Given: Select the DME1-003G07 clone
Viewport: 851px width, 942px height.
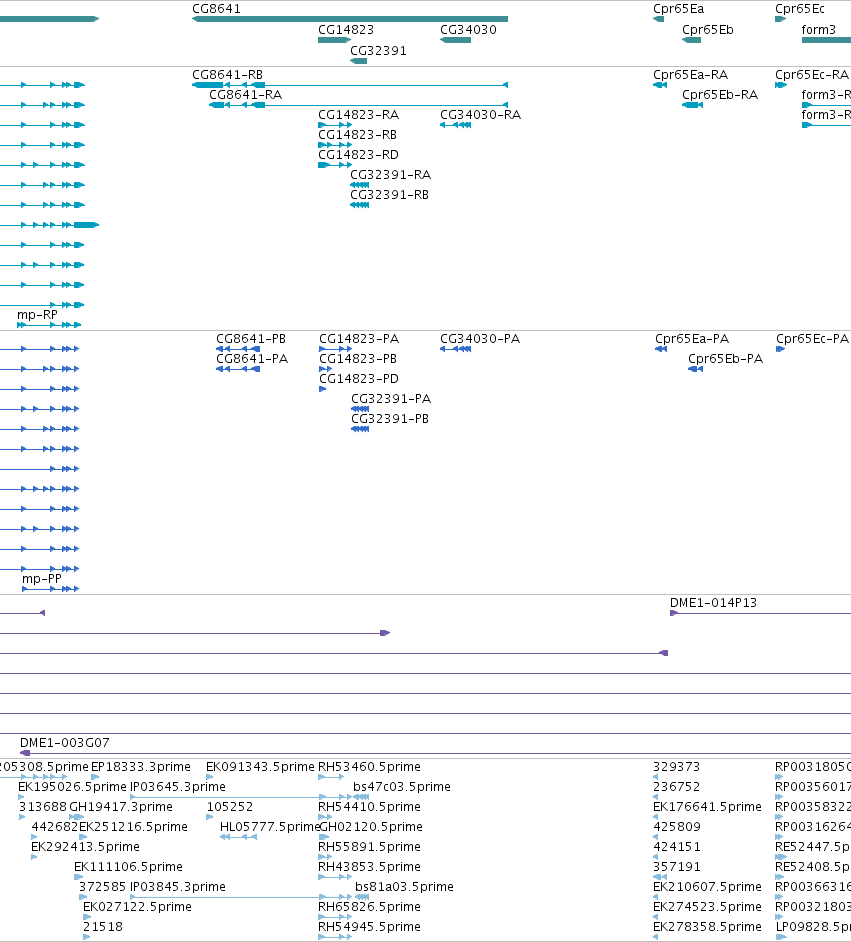Looking at the screenshot, I should pos(435,753).
